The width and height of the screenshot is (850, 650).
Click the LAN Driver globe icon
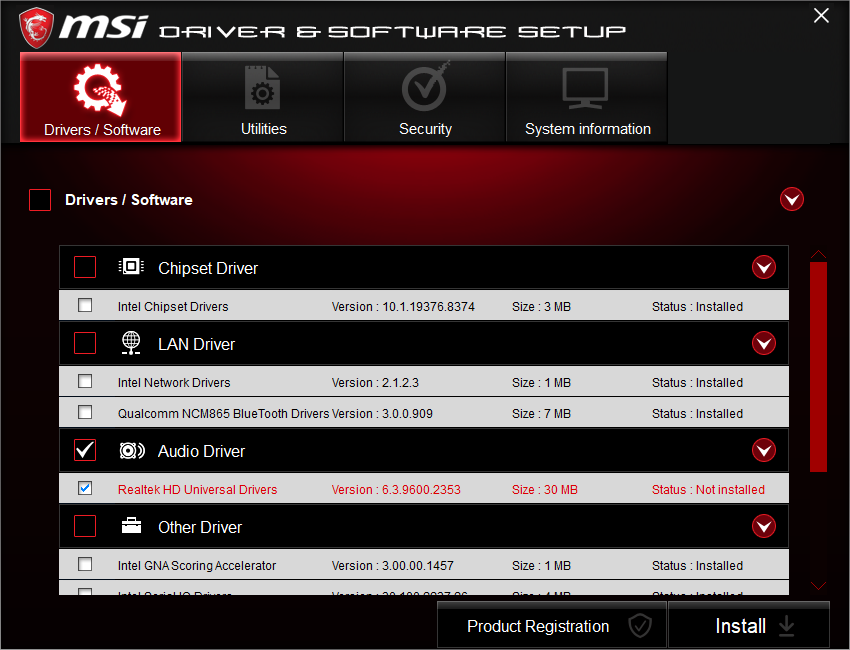click(131, 343)
